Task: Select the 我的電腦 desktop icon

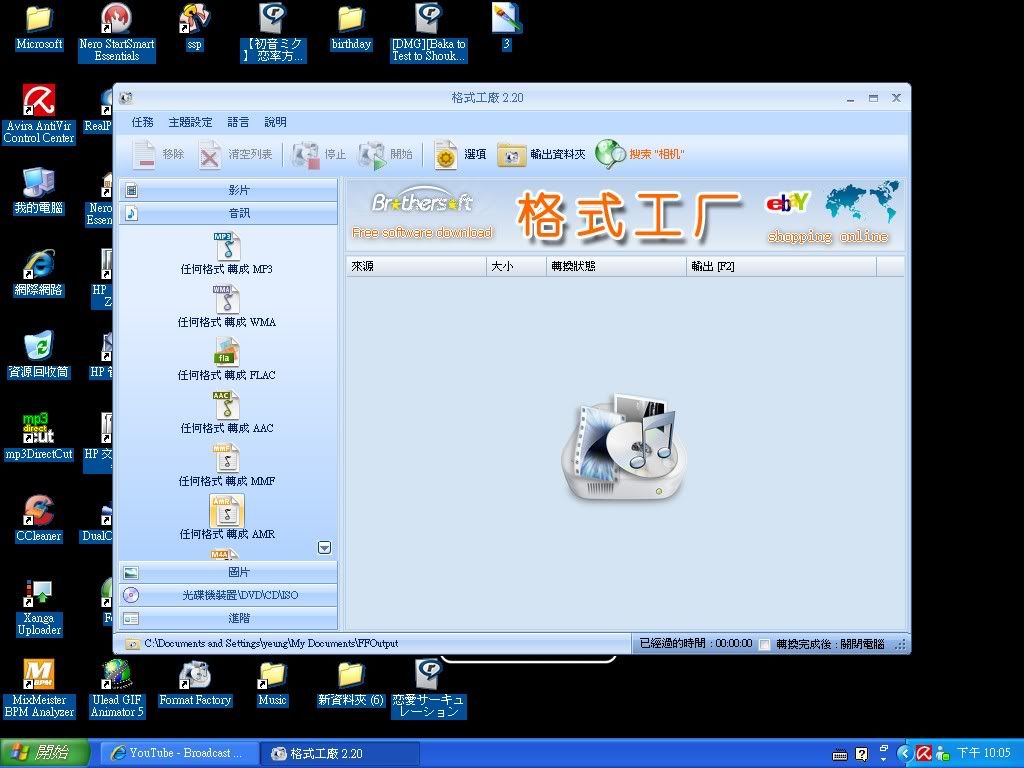Action: click(x=39, y=191)
